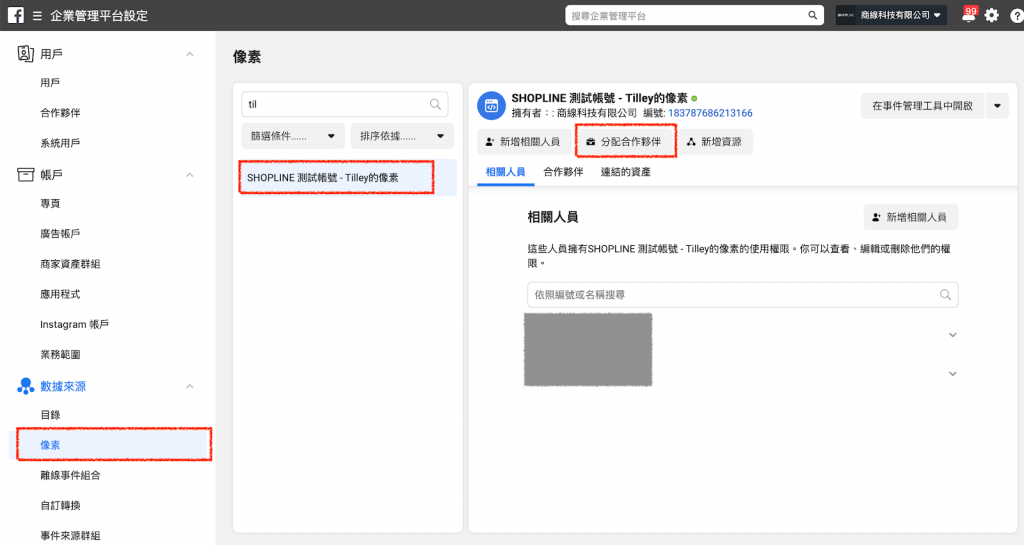Click the 新增資源 button
This screenshot has width=1024, height=545.
tap(715, 142)
